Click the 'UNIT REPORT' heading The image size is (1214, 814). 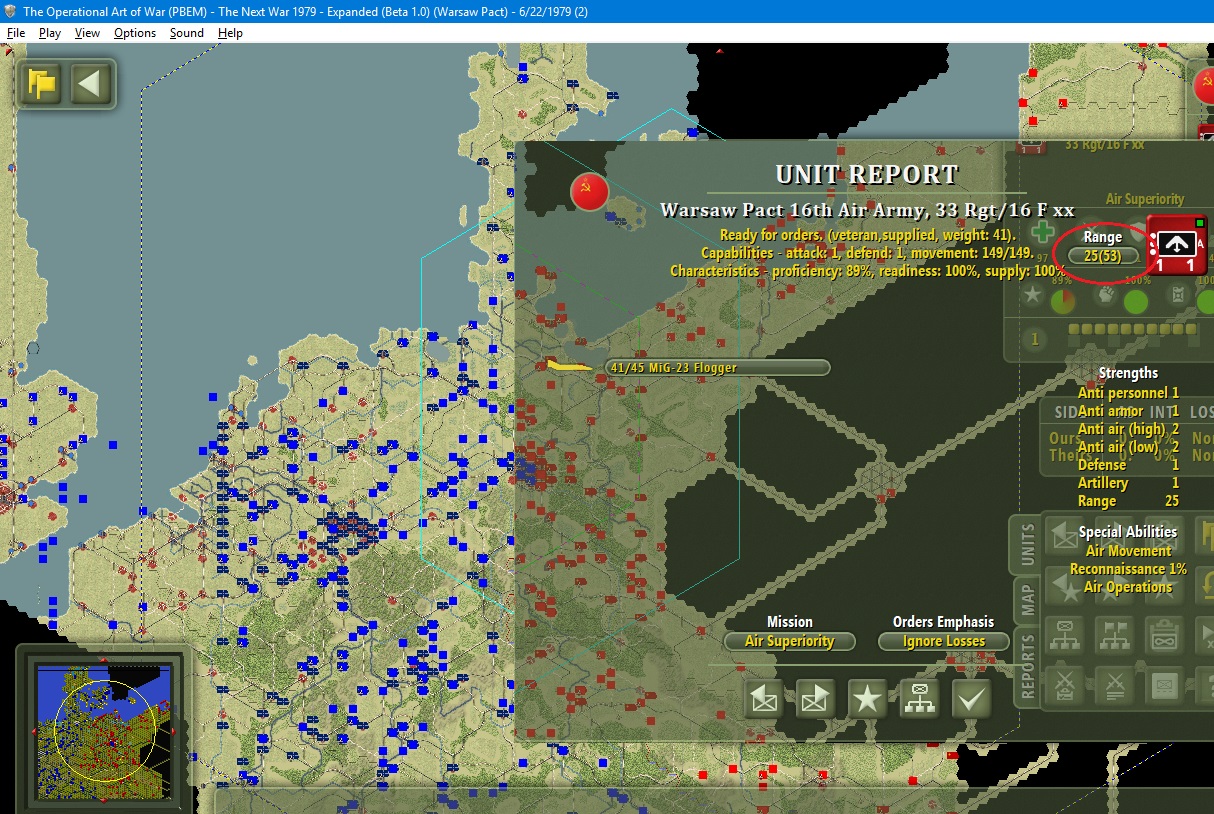(x=867, y=175)
